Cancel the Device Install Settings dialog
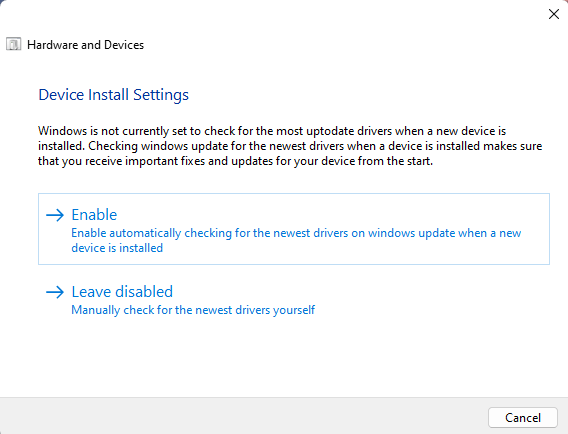This screenshot has width=568, height=434. click(523, 418)
